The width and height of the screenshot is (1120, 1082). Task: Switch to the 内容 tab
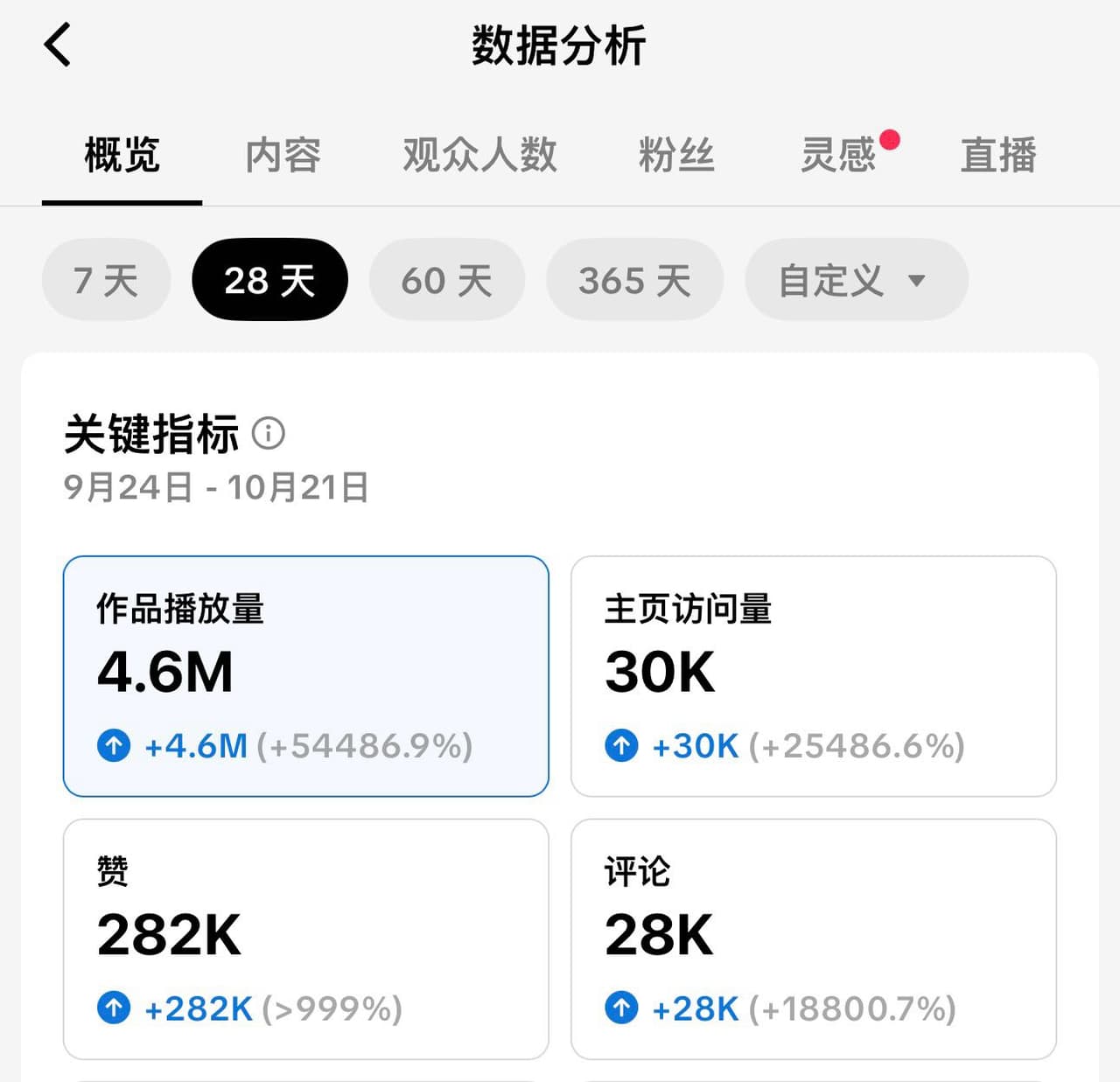pos(283,156)
